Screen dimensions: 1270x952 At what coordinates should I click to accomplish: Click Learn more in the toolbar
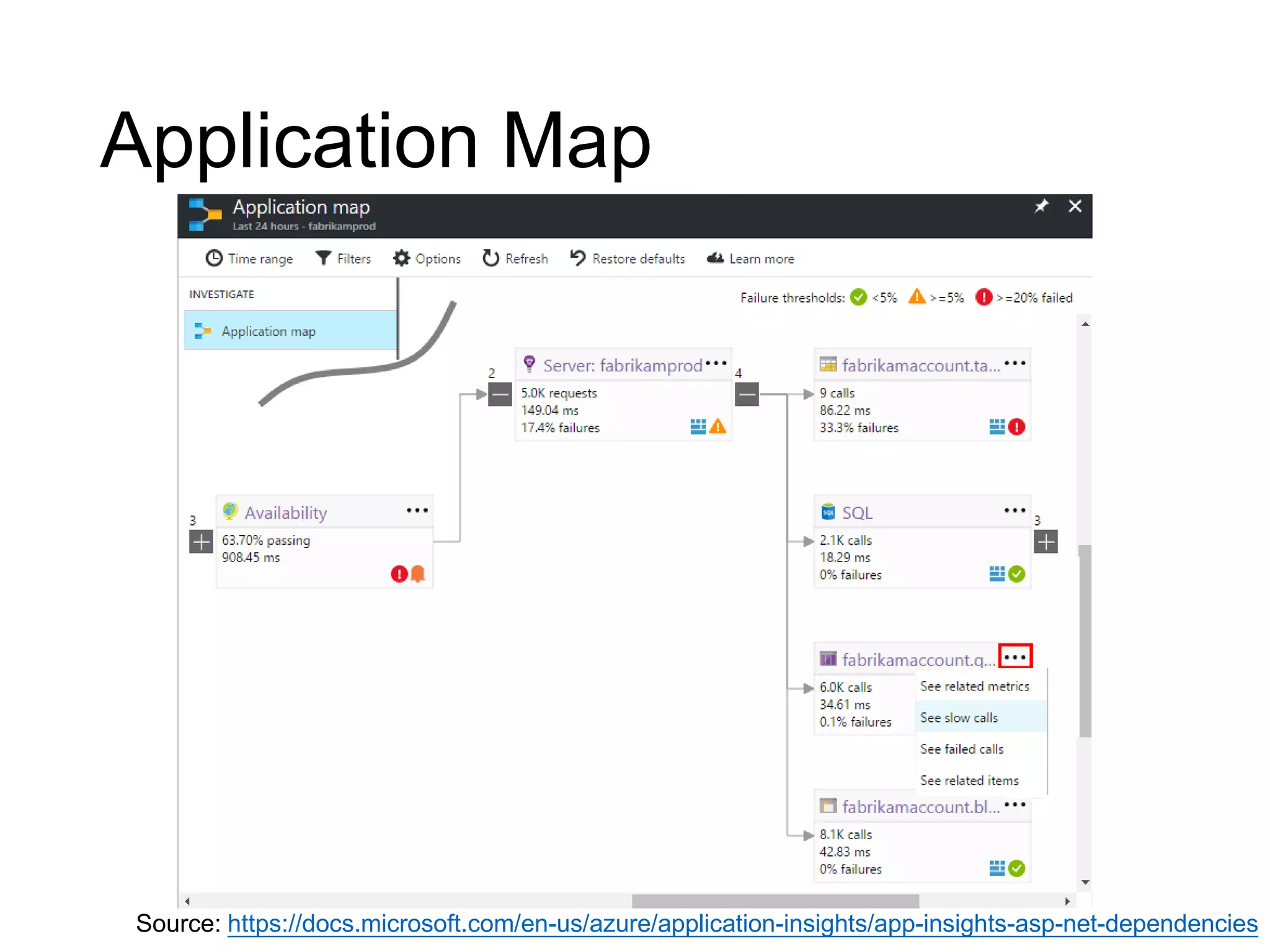(761, 259)
